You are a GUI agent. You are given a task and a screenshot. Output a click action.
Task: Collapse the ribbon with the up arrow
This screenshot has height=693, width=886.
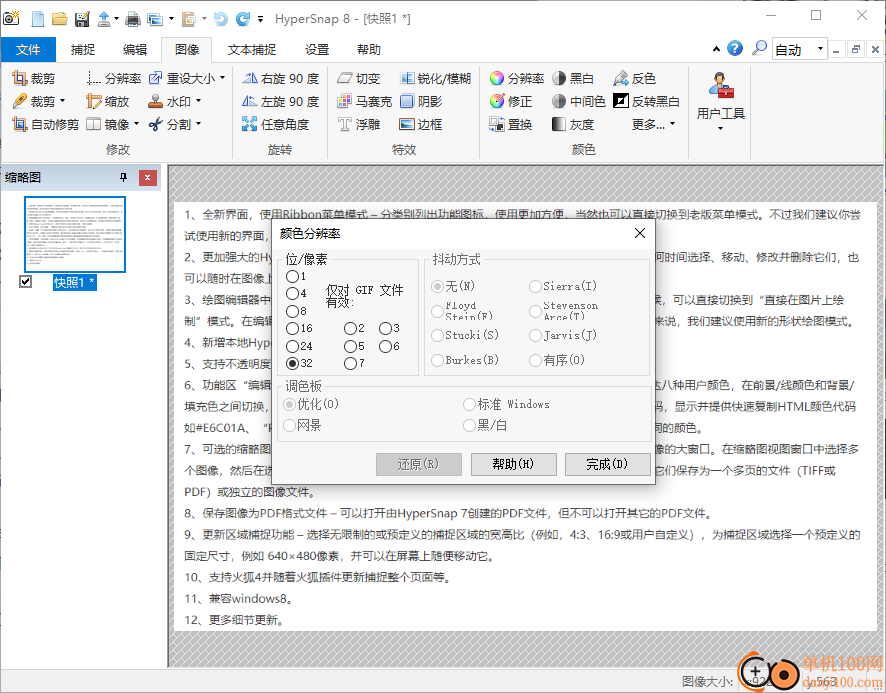(716, 49)
